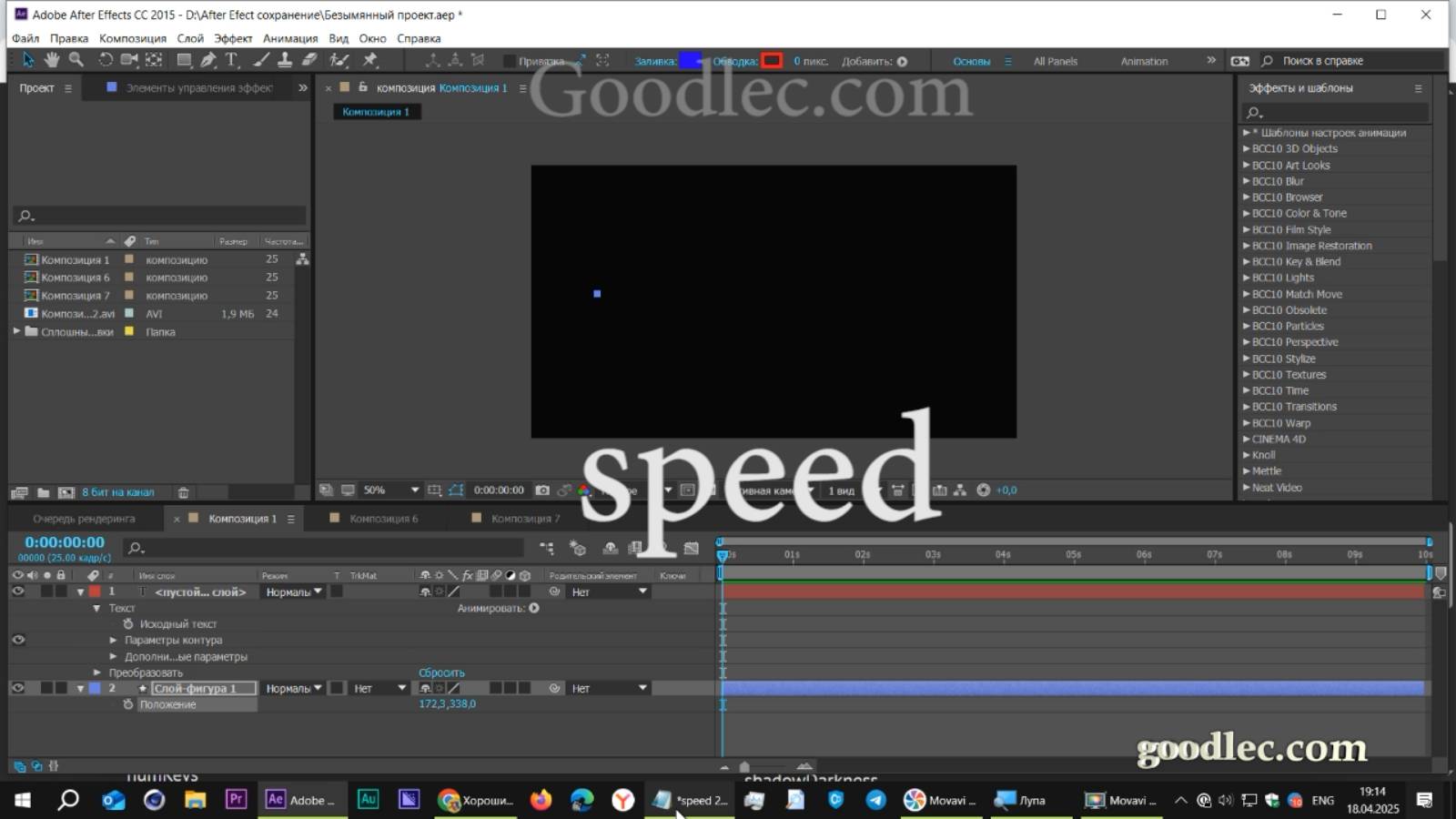Viewport: 1456px width, 819px height.
Task: Open the channel display options in viewer
Action: pos(583,490)
